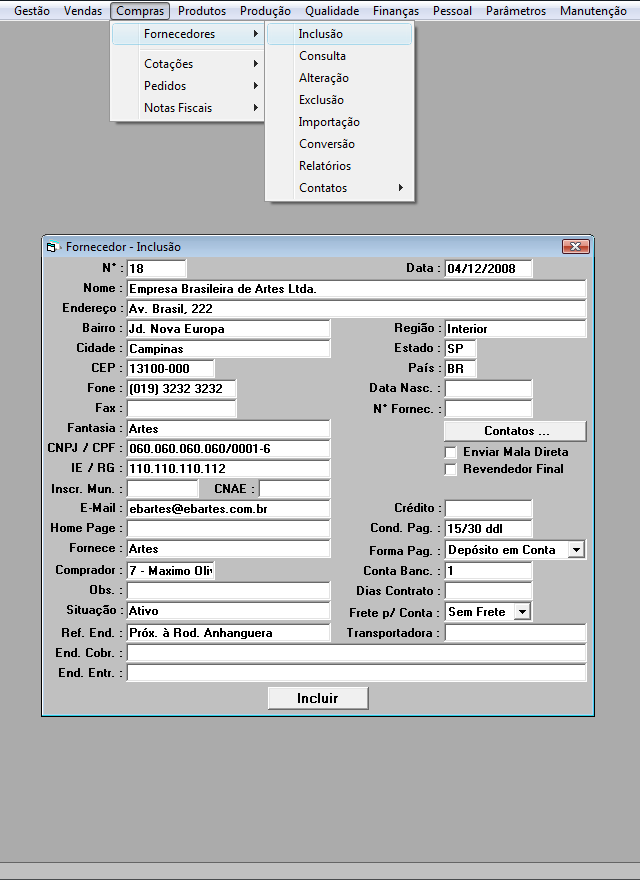This screenshot has height=880, width=640.
Task: Click the Inscr. Mun. field
Action: point(163,489)
